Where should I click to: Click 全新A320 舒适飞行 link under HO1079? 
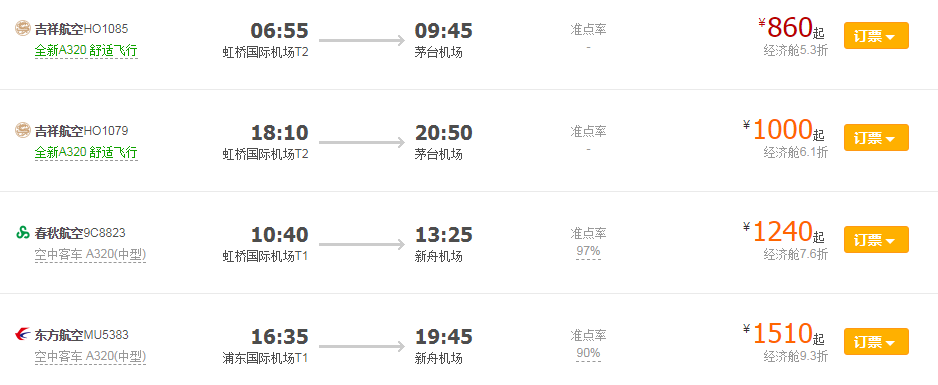point(86,153)
